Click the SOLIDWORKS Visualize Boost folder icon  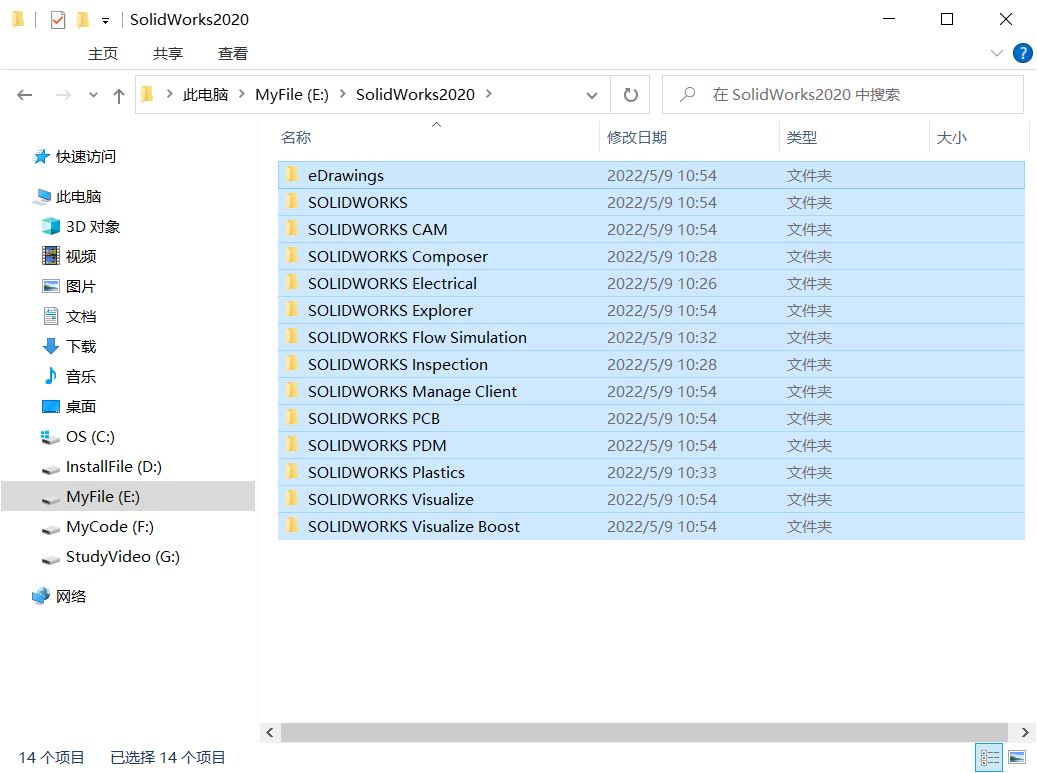[x=292, y=526]
